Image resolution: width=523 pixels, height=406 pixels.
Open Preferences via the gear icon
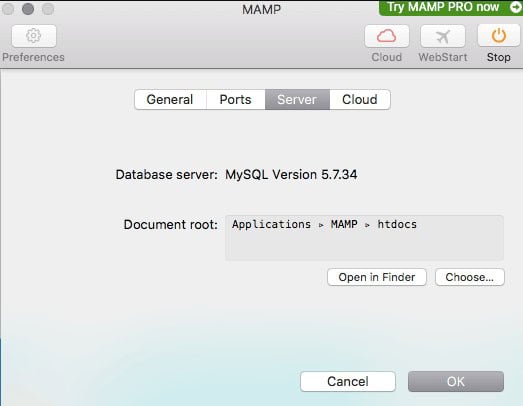pyautogui.click(x=34, y=36)
